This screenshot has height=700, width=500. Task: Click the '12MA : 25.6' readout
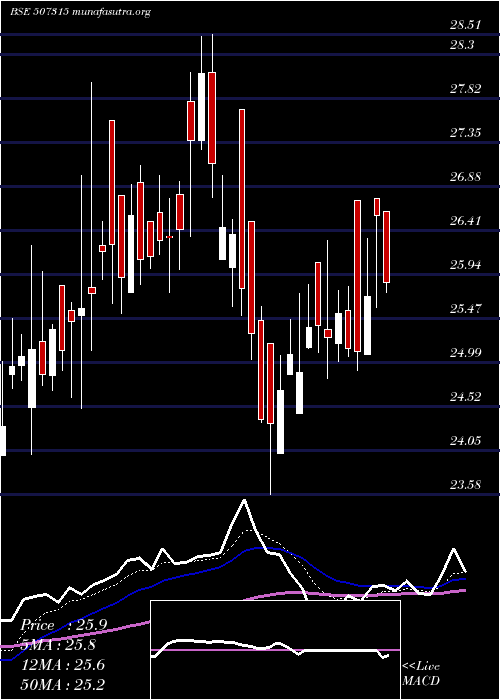[x=63, y=665]
